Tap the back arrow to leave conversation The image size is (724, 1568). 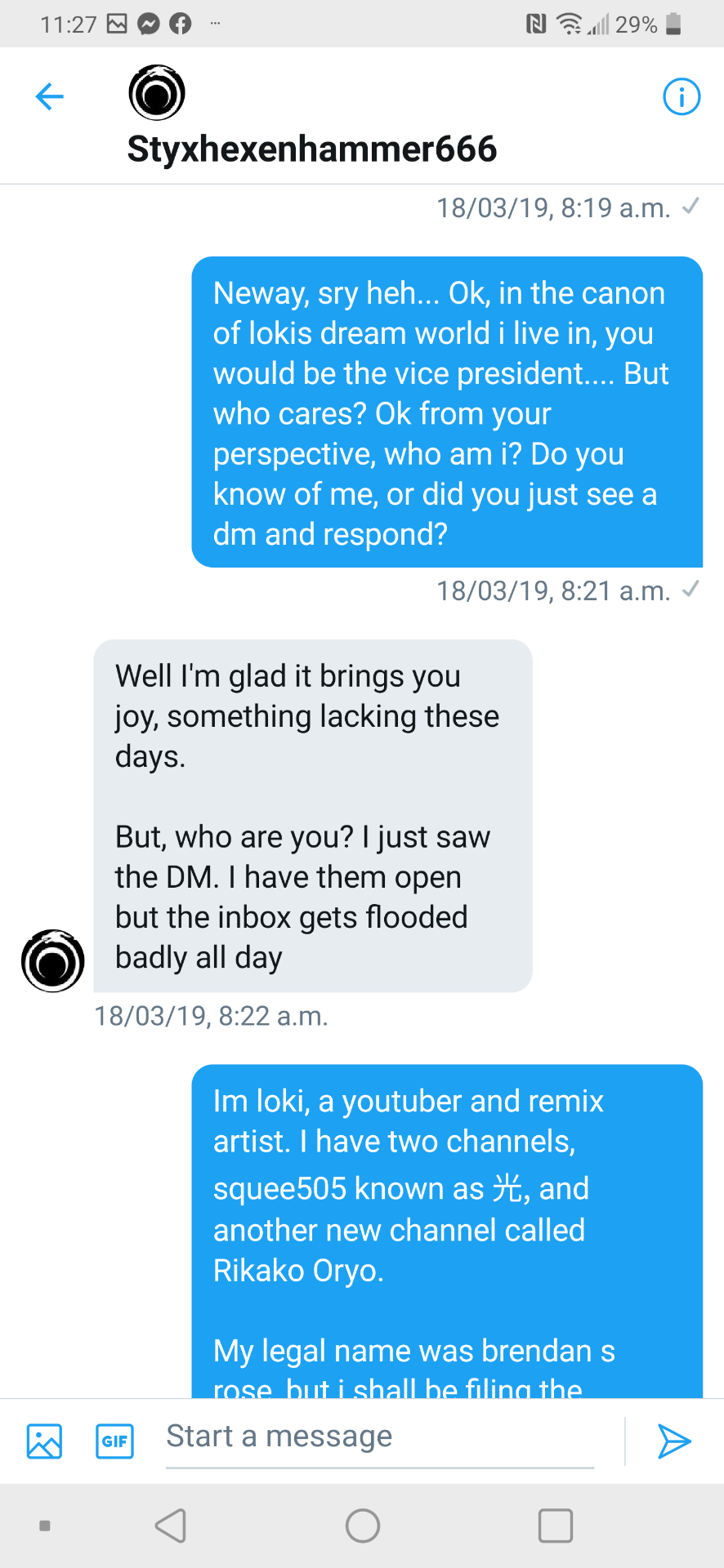coord(50,96)
